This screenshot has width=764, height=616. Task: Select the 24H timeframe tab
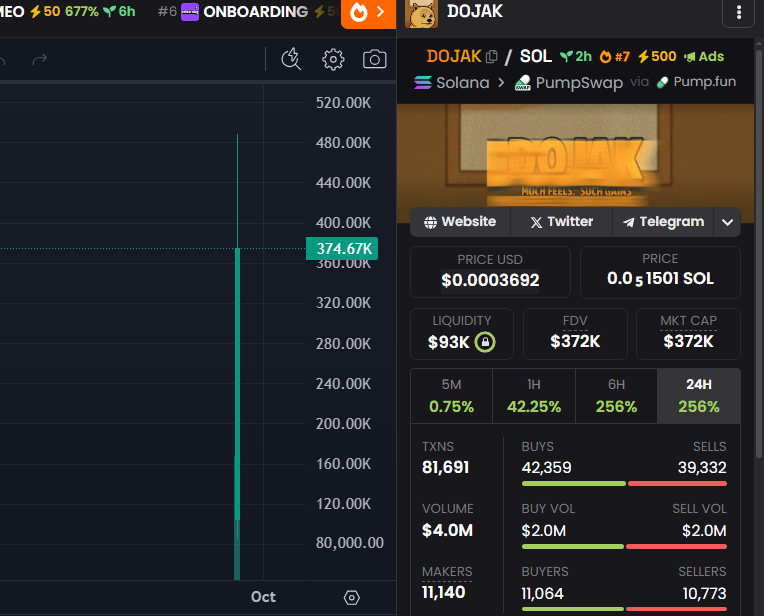point(699,396)
